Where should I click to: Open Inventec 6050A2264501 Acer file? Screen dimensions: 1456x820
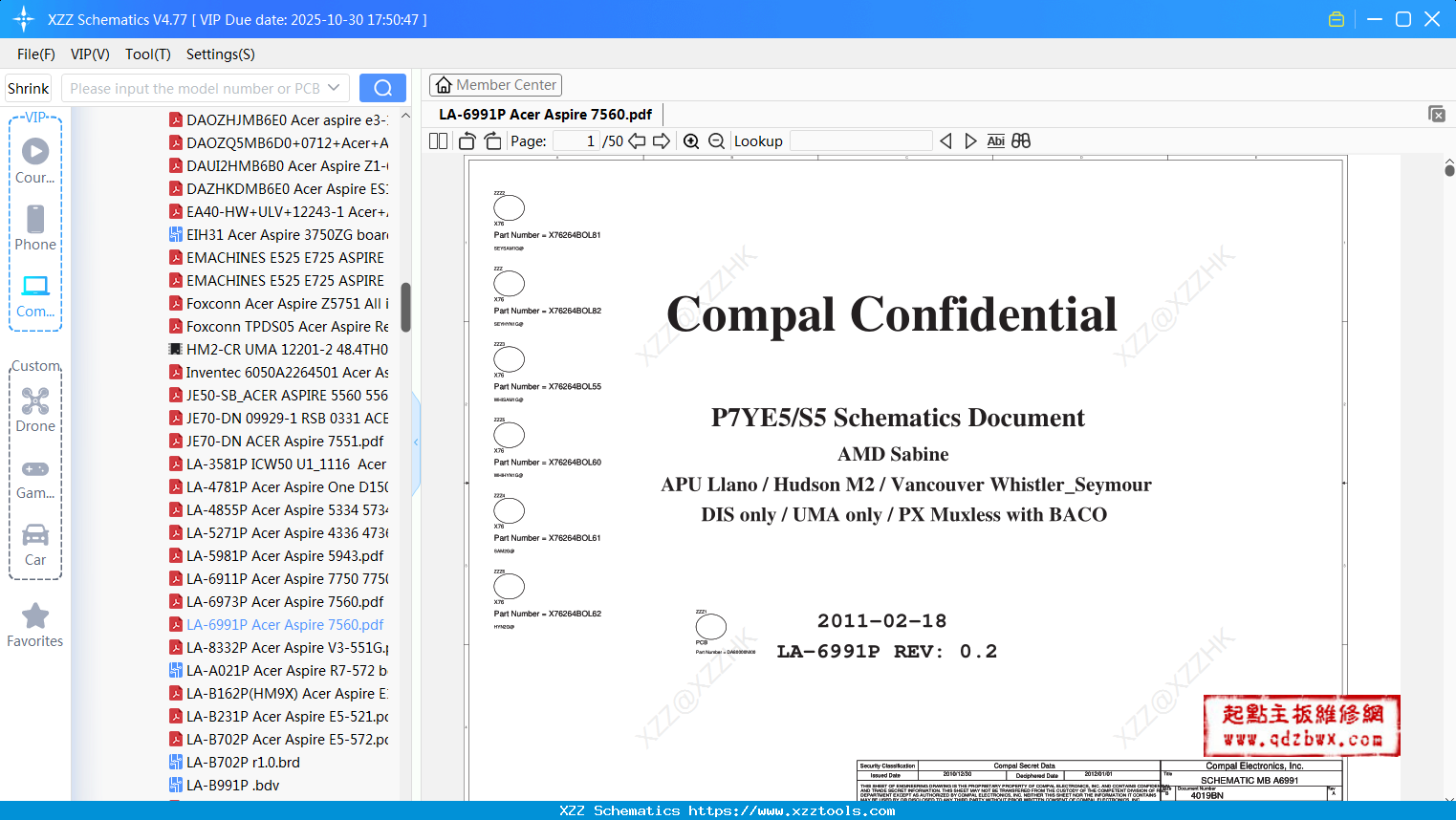279,373
